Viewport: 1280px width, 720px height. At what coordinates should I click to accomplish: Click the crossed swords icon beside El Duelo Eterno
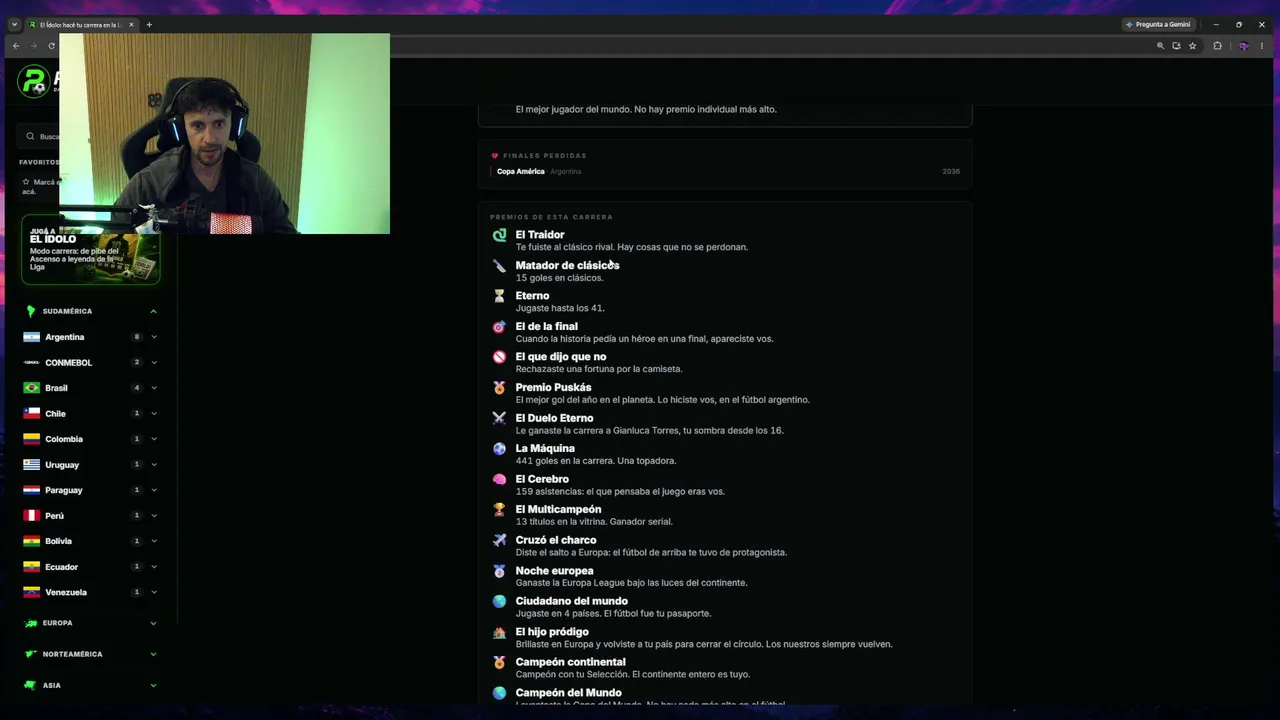pos(499,418)
